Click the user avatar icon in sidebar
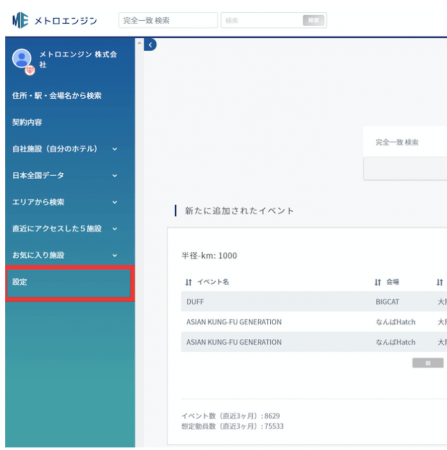The height and width of the screenshot is (450, 447). (x=22, y=59)
